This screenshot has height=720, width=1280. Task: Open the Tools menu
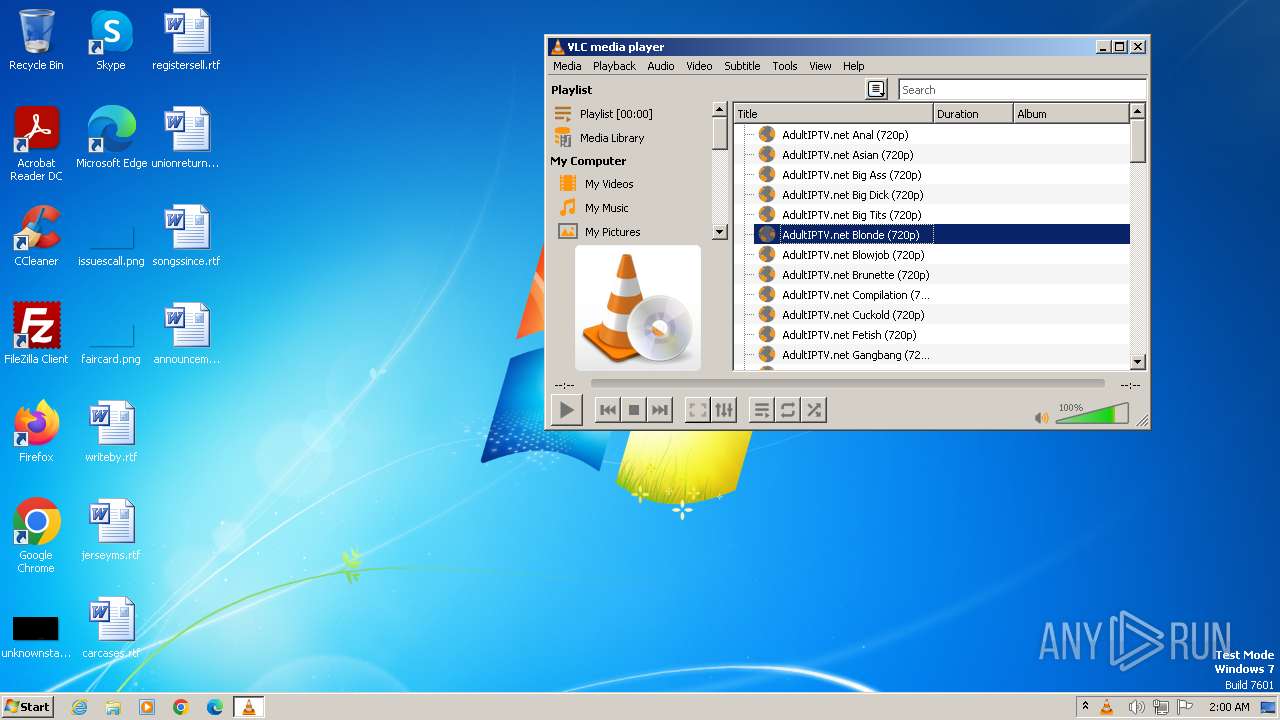[x=785, y=66]
